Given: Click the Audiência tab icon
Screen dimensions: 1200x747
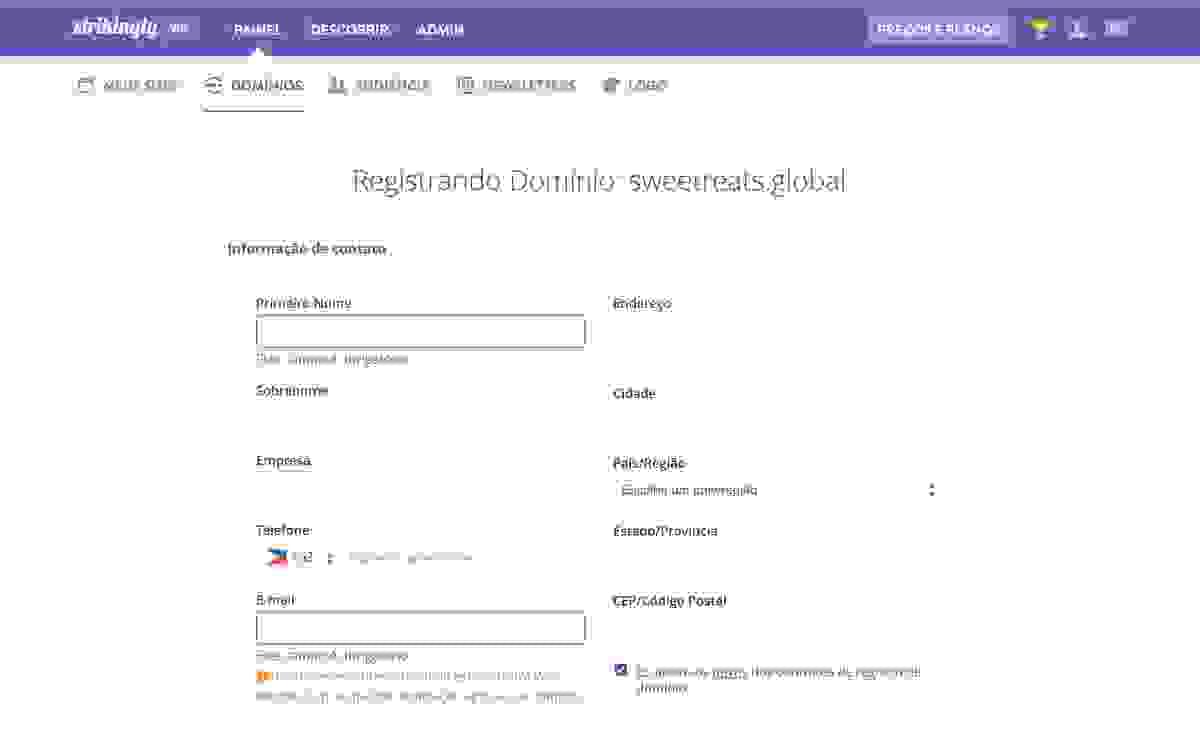Looking at the screenshot, I should (337, 85).
